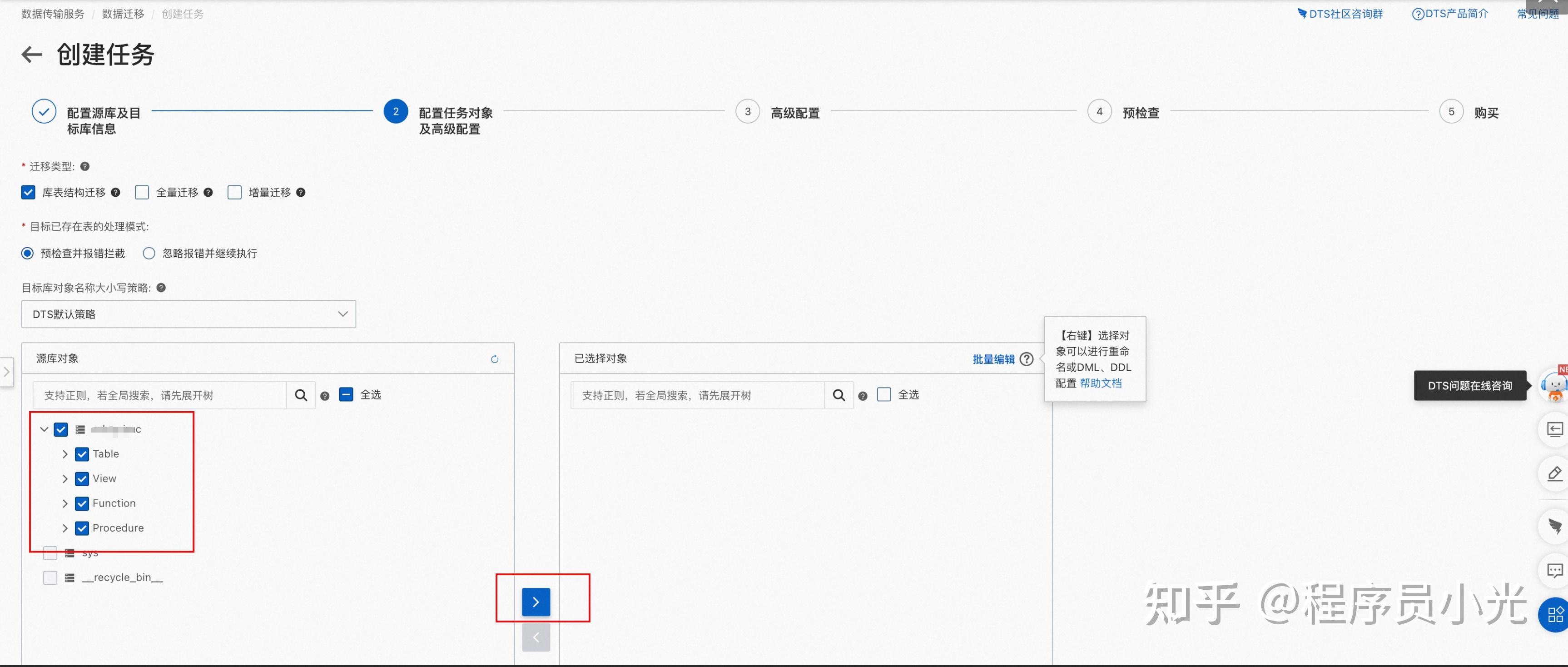Click the blue right-arrow move button
The height and width of the screenshot is (667, 1568).
(x=536, y=602)
